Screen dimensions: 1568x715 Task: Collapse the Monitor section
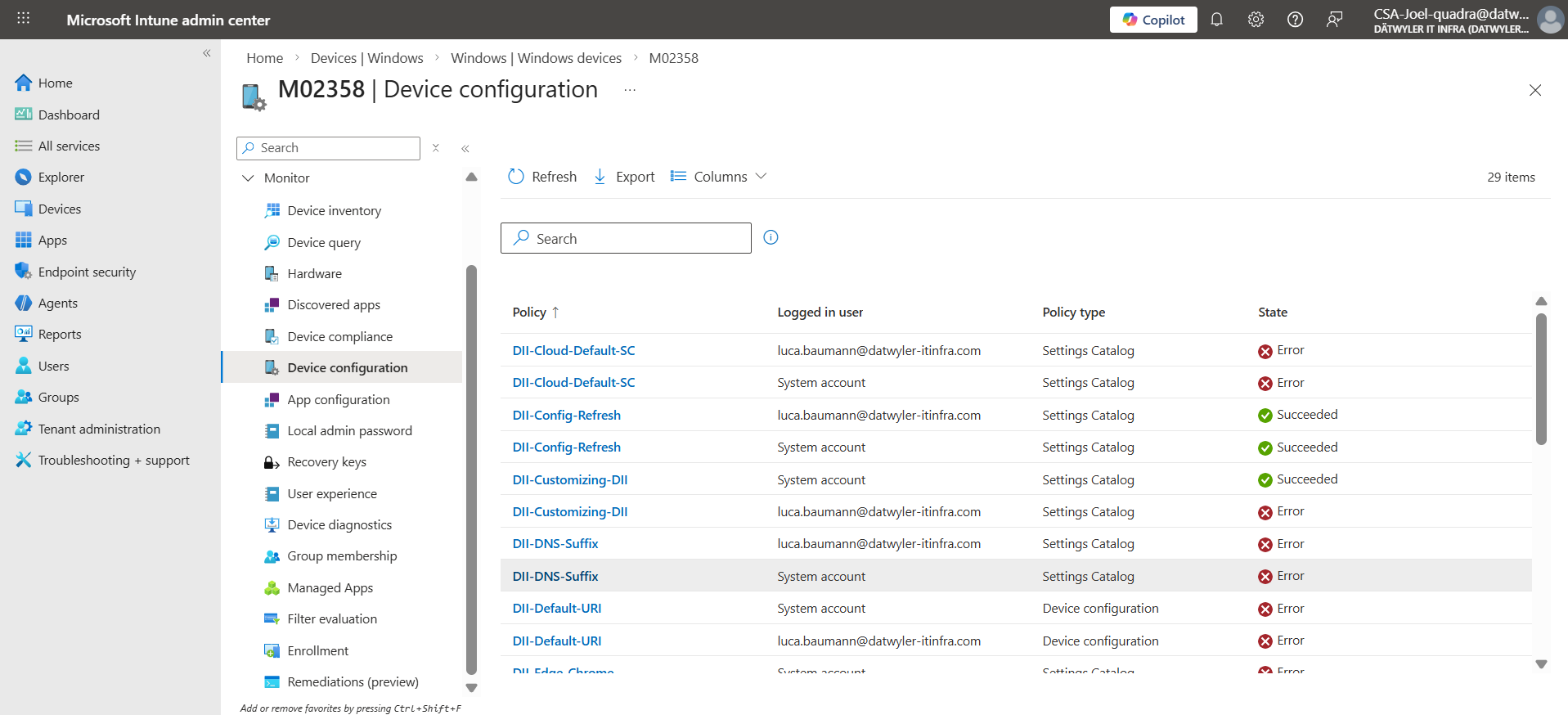249,178
